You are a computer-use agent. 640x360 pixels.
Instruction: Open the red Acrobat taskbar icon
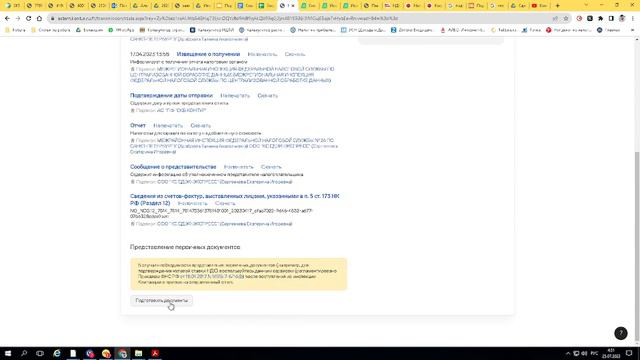click(x=155, y=353)
